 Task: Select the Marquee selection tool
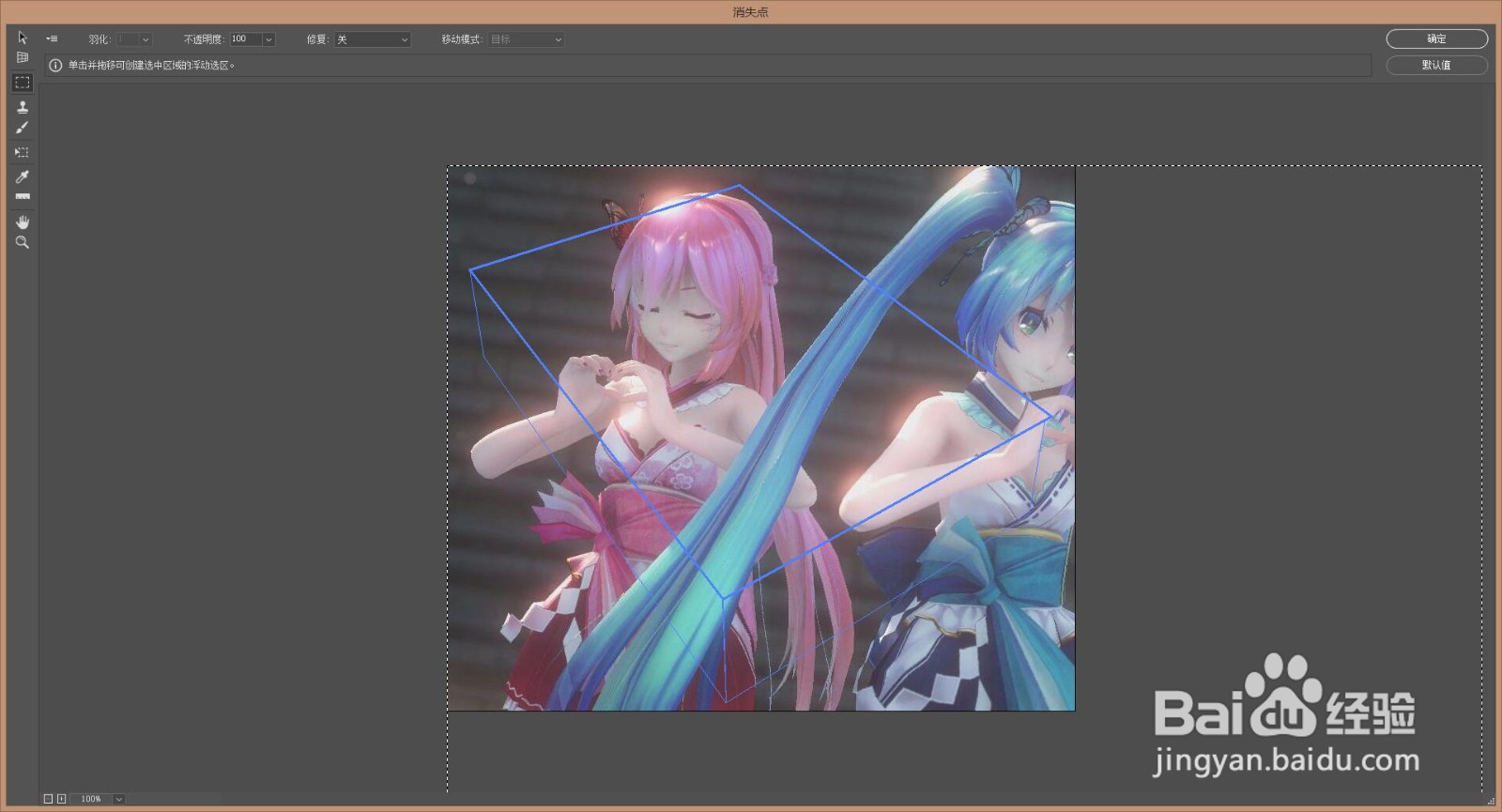pos(23,83)
